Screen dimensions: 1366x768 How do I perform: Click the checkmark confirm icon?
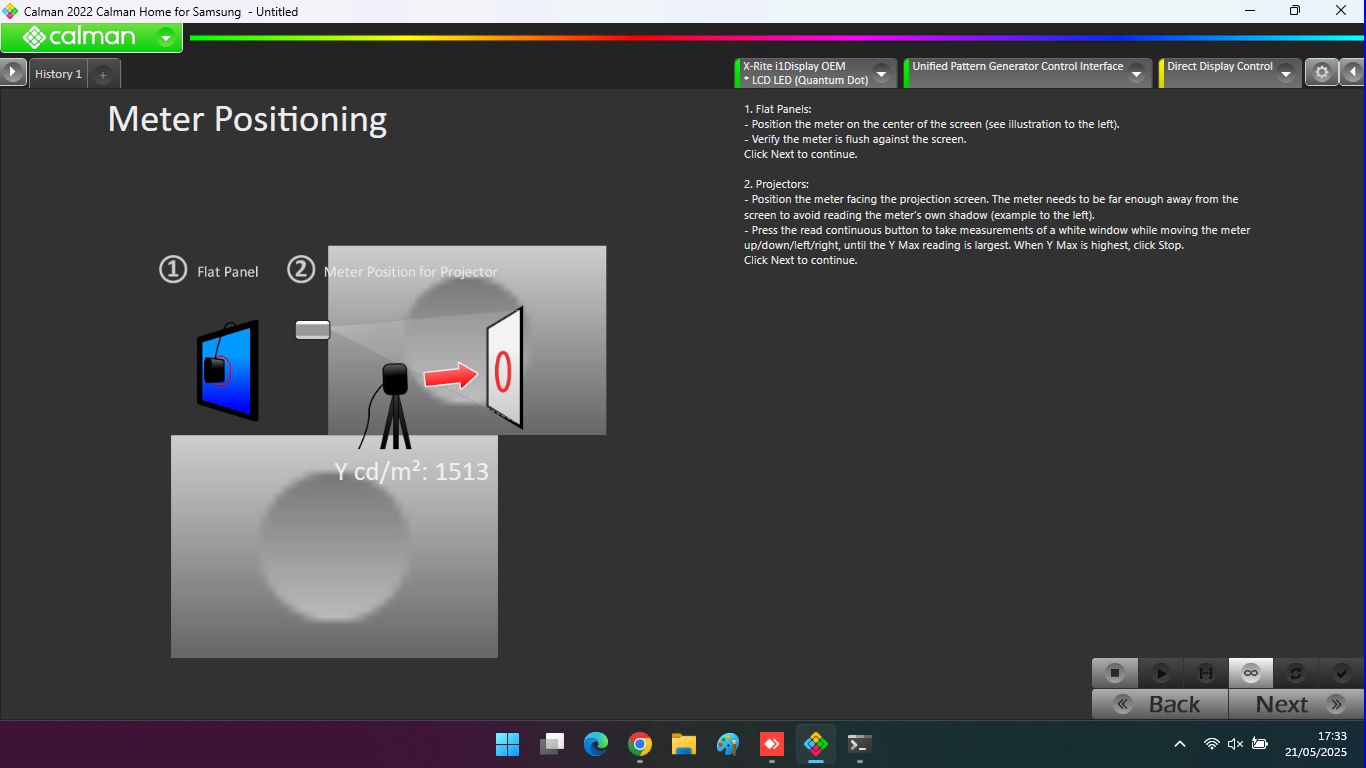pos(1341,673)
